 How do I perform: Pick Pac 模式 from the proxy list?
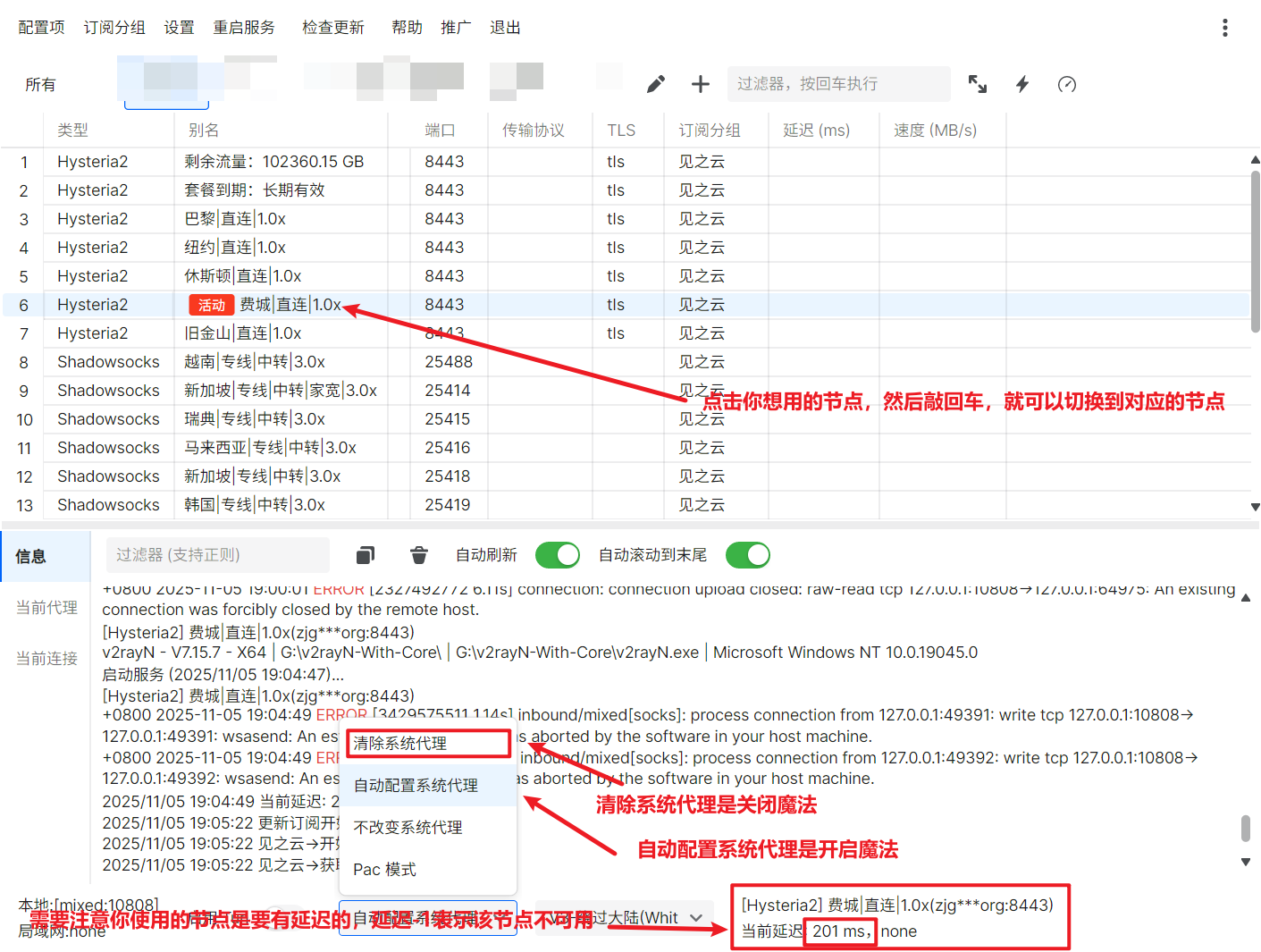tap(385, 869)
